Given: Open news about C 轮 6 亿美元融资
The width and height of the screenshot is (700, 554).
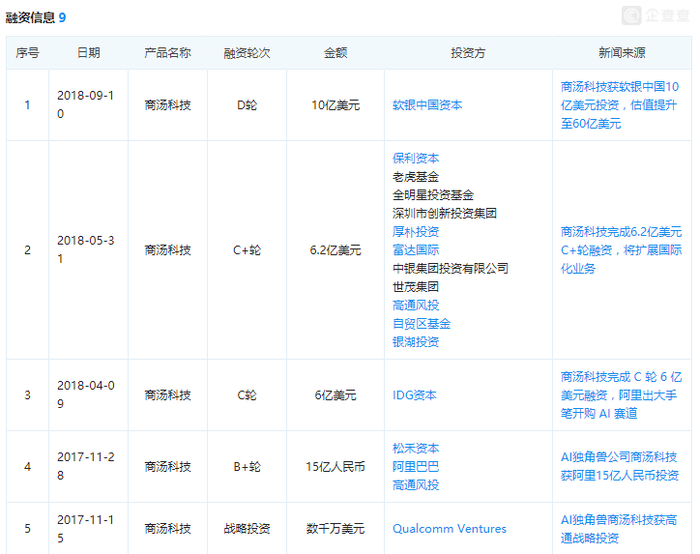Looking at the screenshot, I should [x=621, y=395].
